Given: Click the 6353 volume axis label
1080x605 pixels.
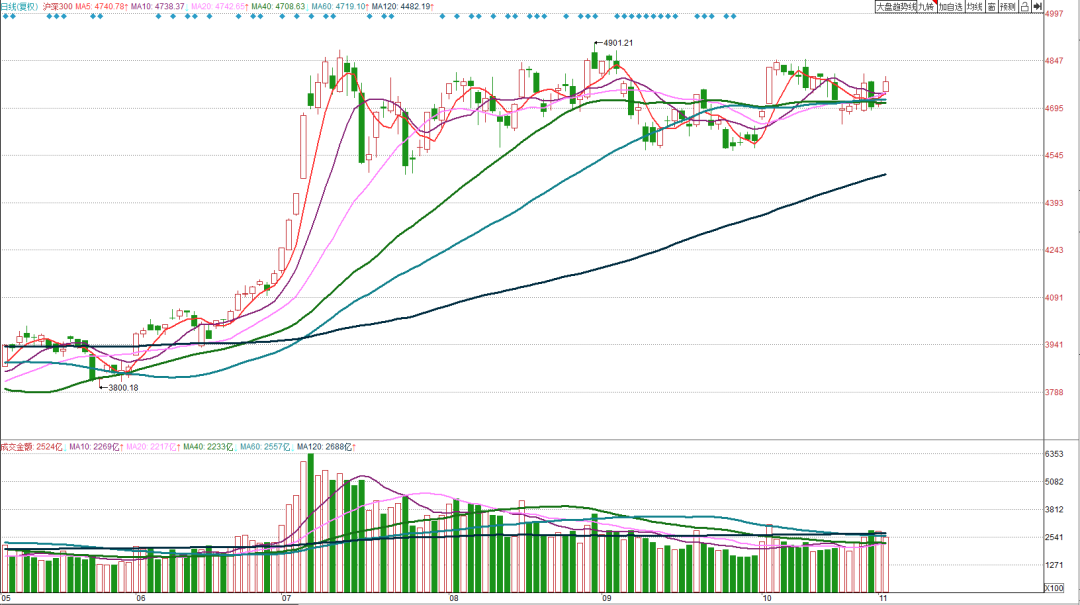Looking at the screenshot, I should (1054, 454).
